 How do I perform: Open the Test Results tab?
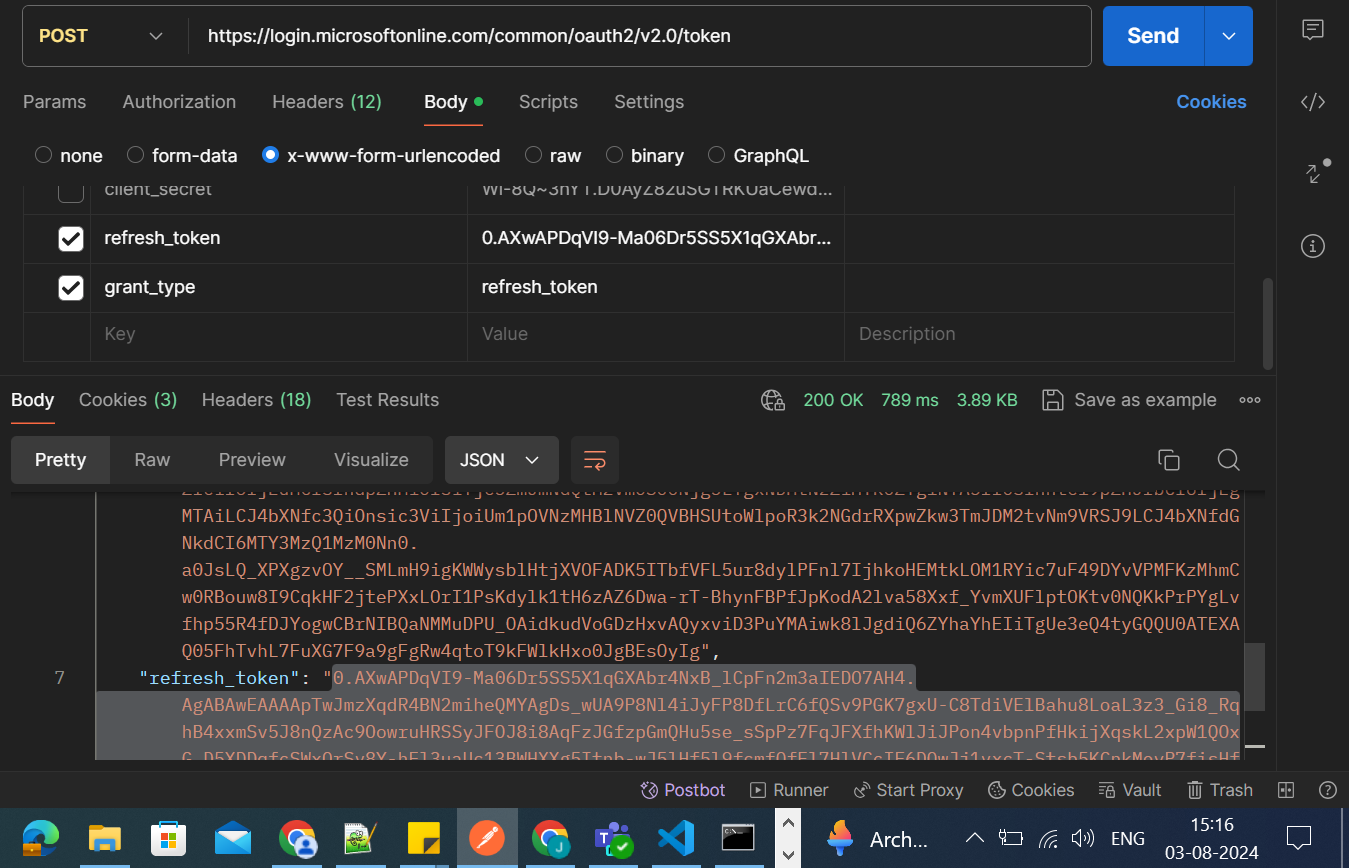coord(387,400)
